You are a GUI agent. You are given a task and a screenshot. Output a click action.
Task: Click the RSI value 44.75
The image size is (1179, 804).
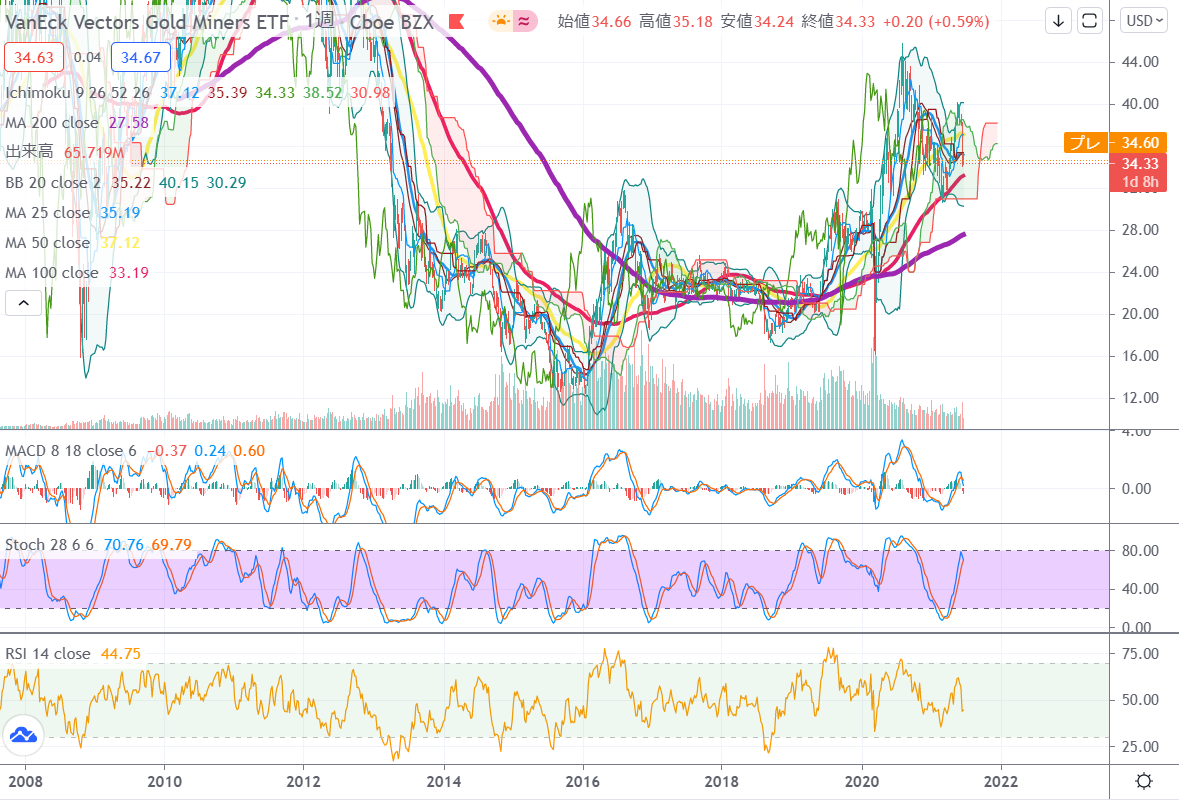120,654
